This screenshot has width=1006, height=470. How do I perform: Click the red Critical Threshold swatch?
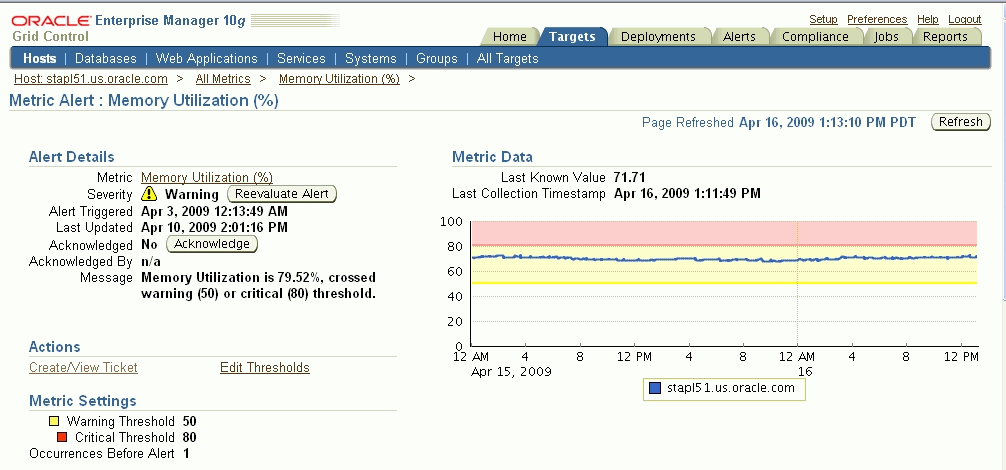click(62, 437)
